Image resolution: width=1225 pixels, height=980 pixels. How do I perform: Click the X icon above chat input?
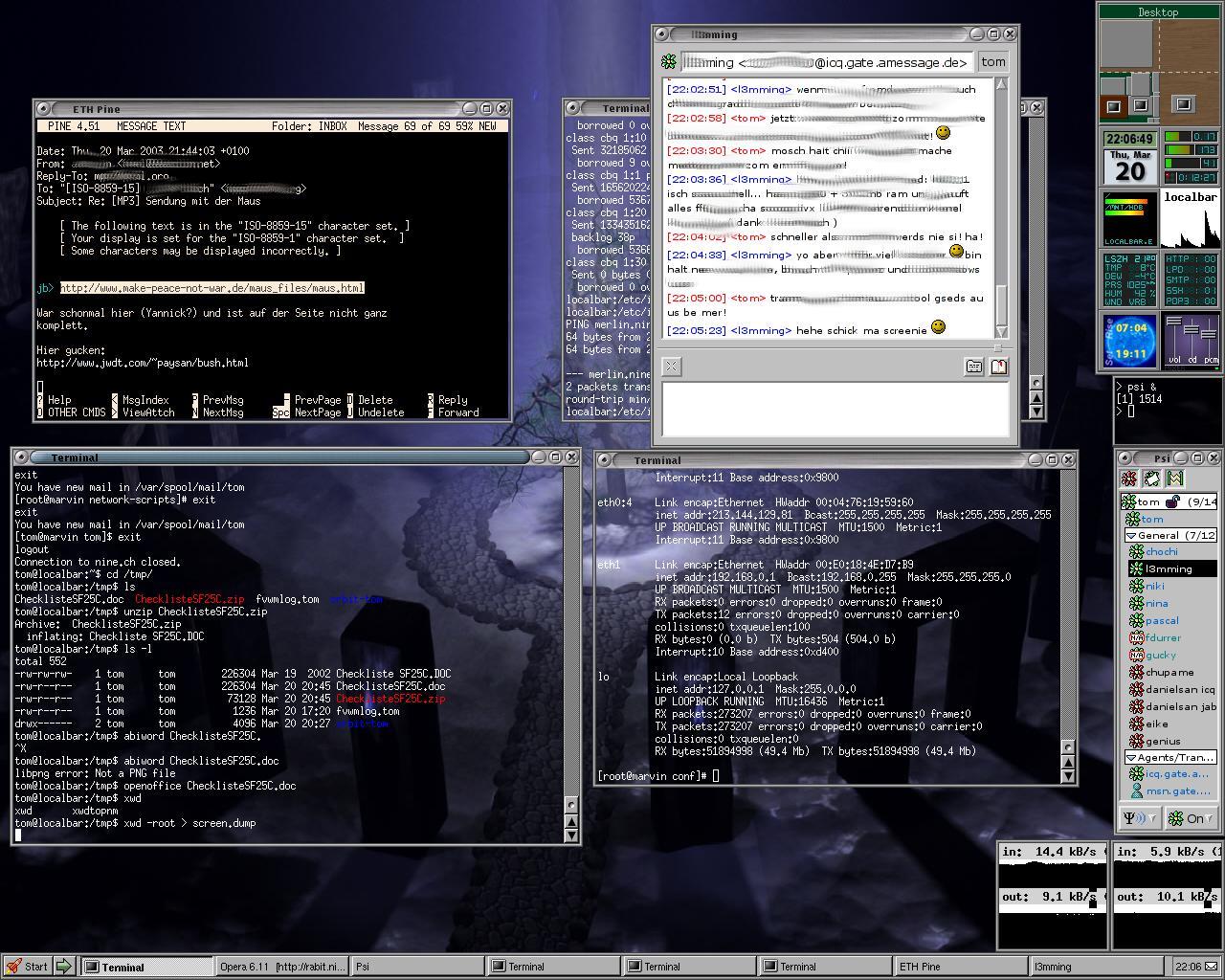tap(672, 367)
